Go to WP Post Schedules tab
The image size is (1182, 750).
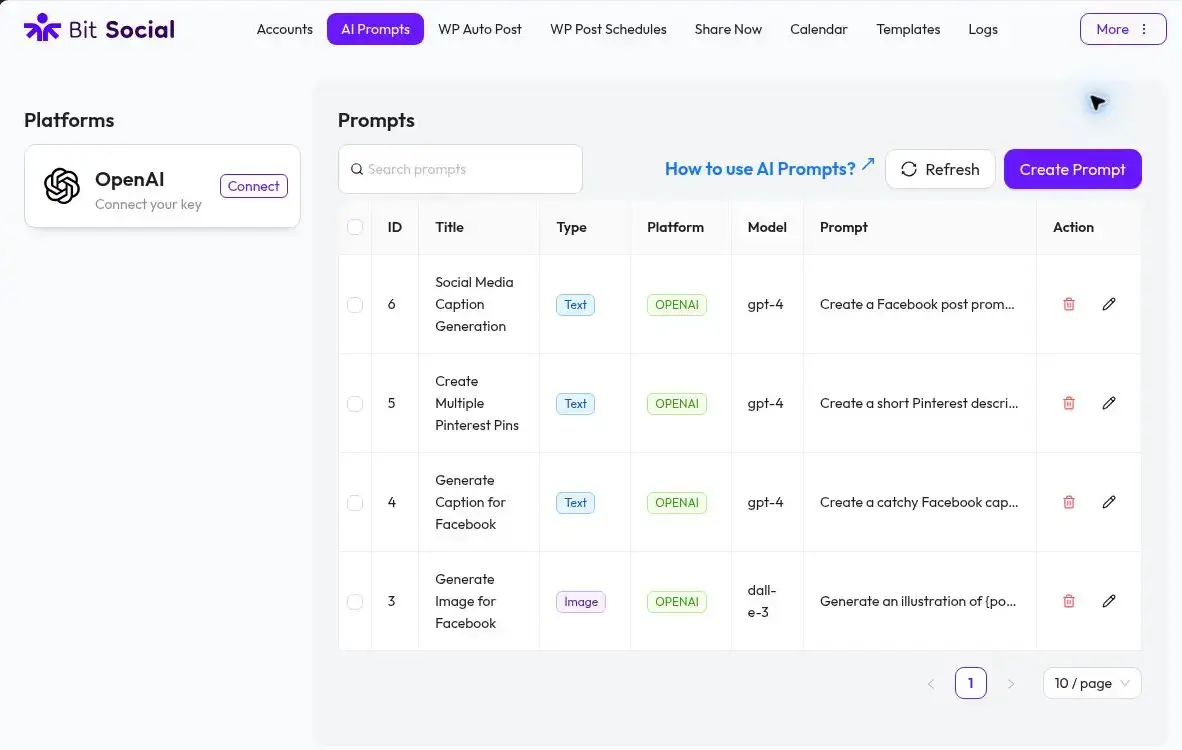point(608,29)
